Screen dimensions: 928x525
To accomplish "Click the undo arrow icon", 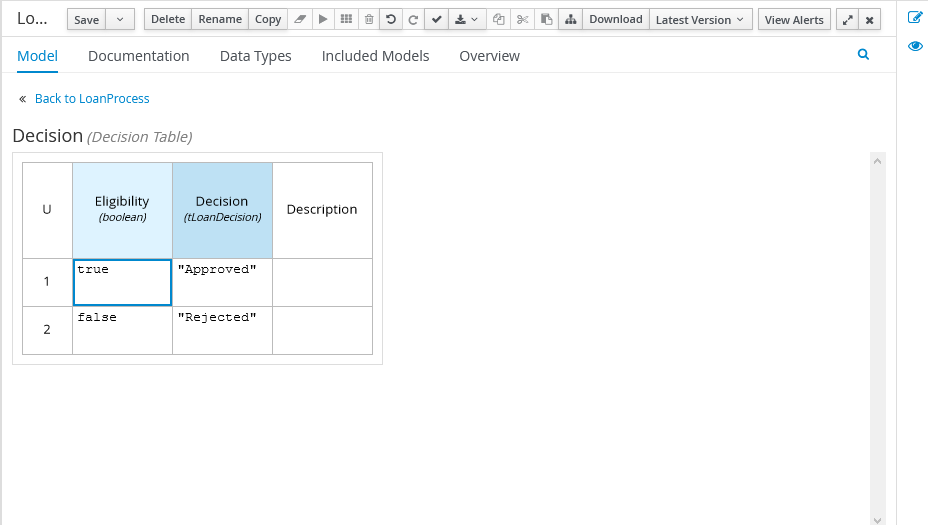I will click(x=391, y=20).
